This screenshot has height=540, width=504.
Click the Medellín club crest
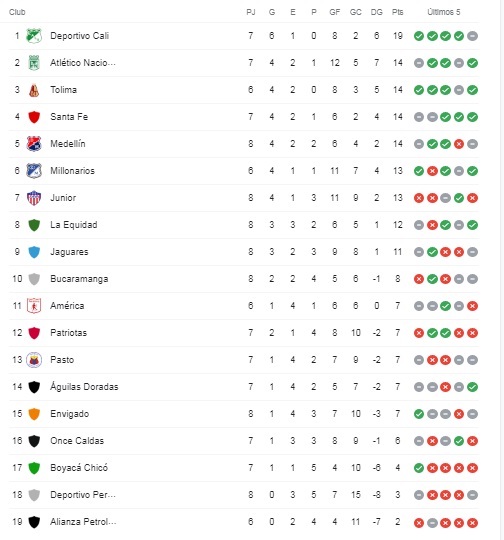(34, 144)
